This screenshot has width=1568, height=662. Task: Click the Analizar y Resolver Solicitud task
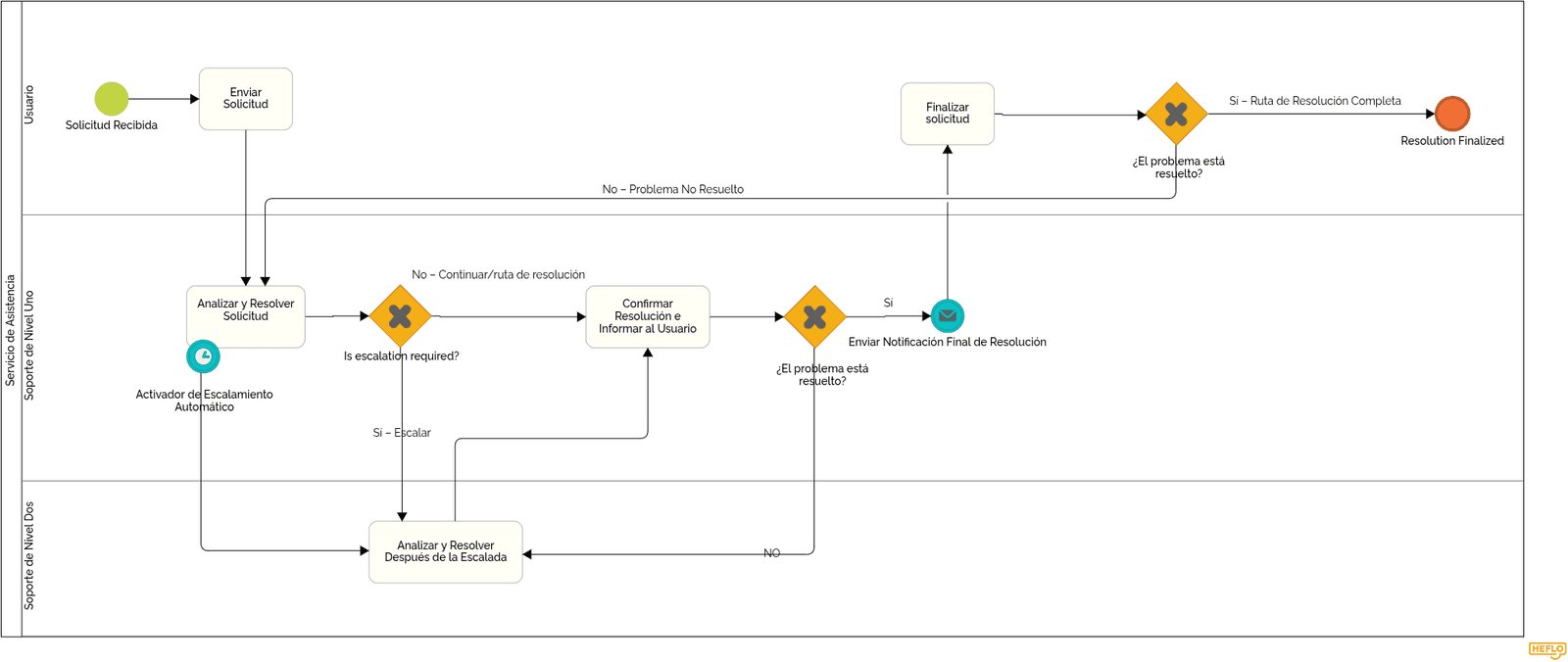click(246, 316)
